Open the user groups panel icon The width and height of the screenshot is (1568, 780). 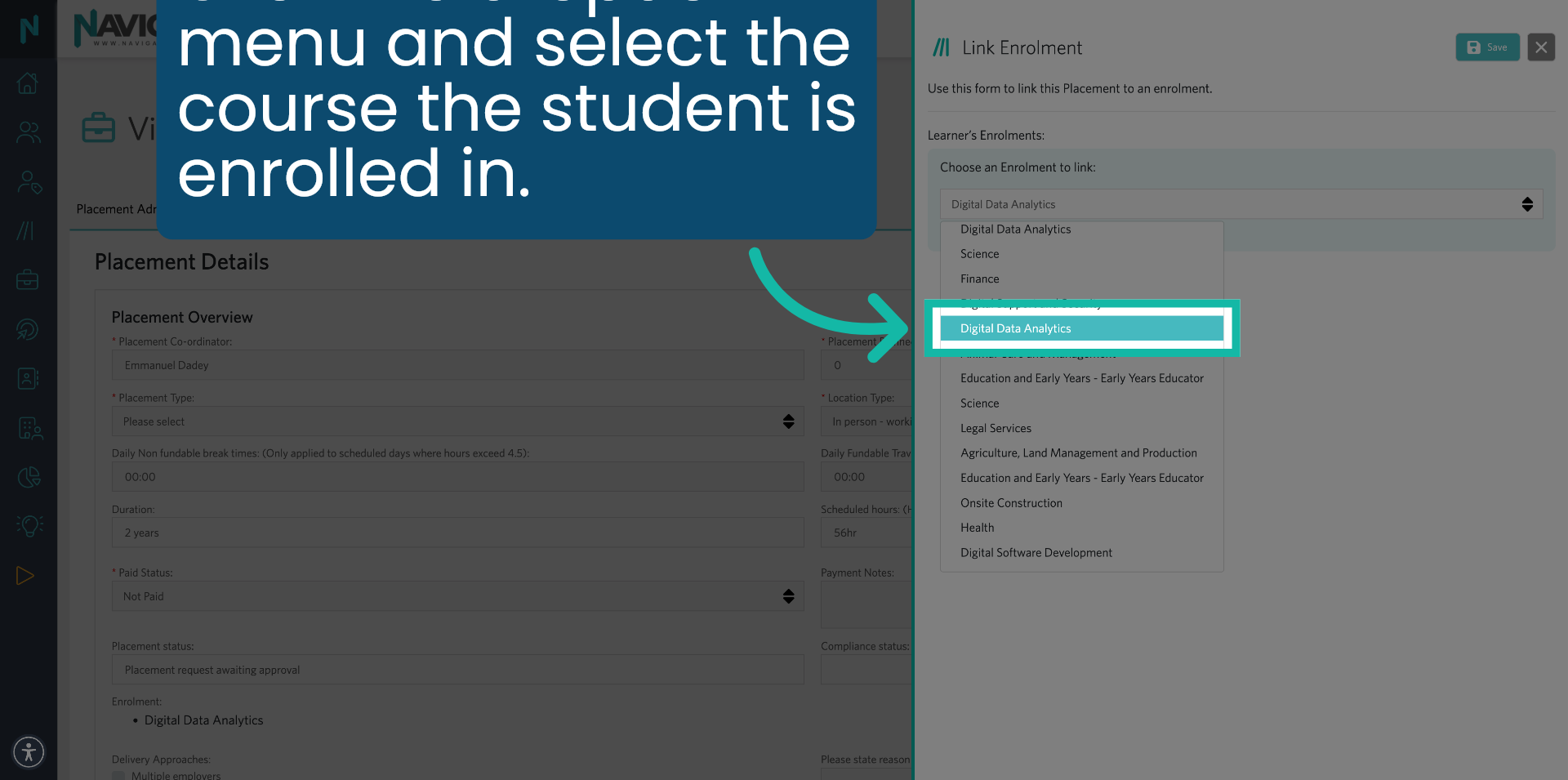[x=28, y=132]
